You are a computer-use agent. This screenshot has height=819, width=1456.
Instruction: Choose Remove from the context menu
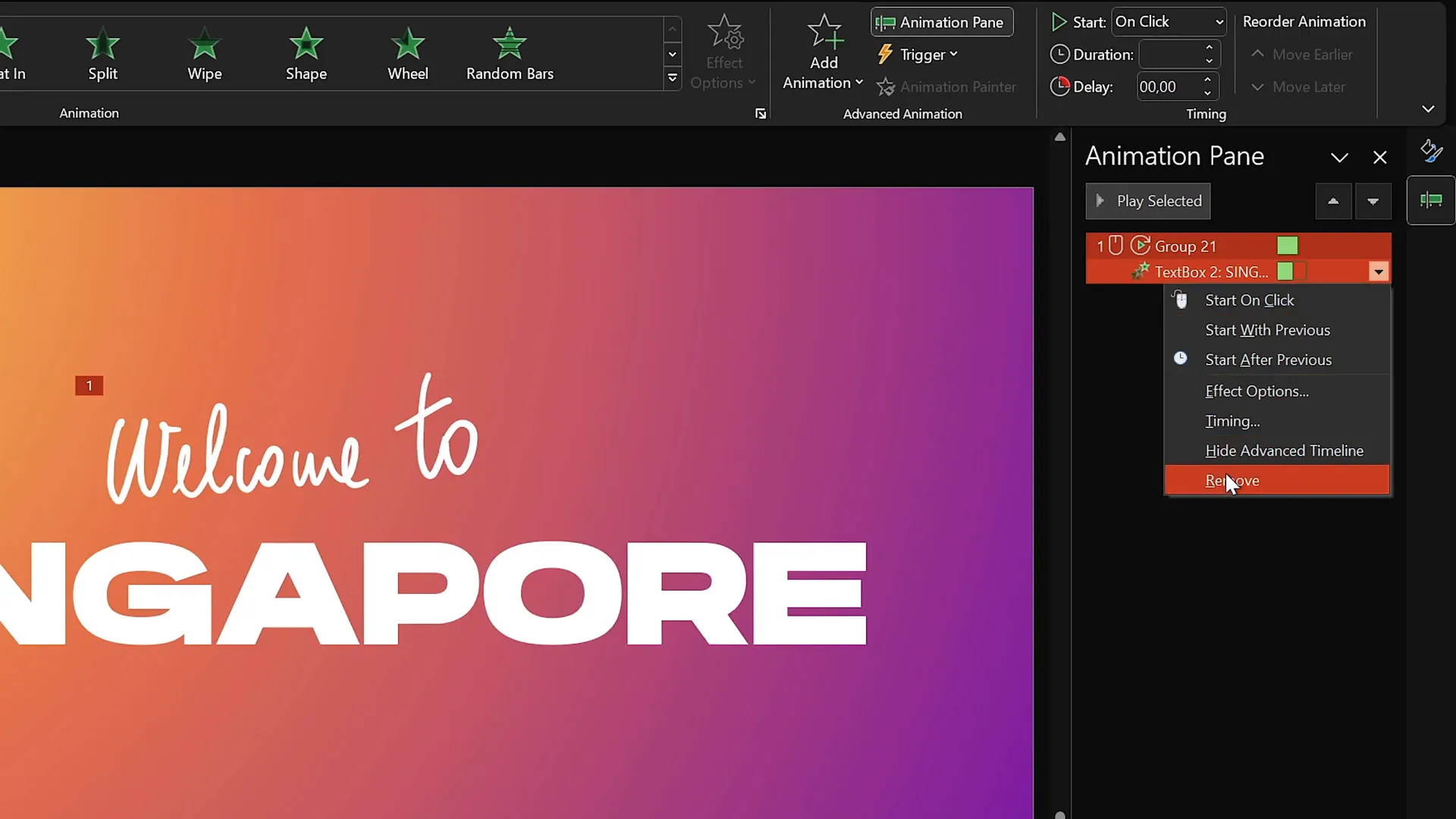pyautogui.click(x=1277, y=480)
